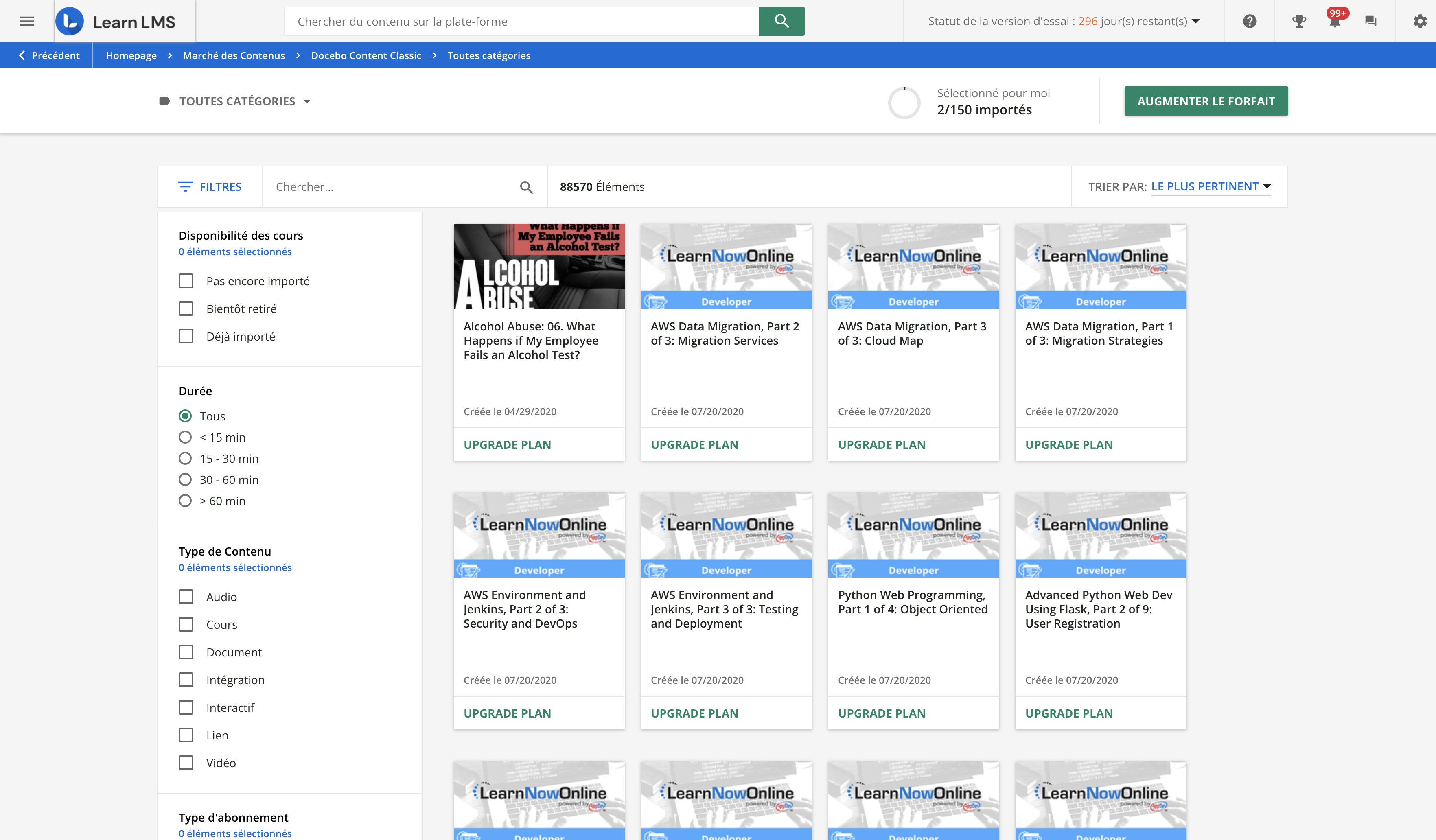Open AWS Data Migration Part 1 Migration Strategies title
This screenshot has height=840, width=1436.
pos(1099,333)
